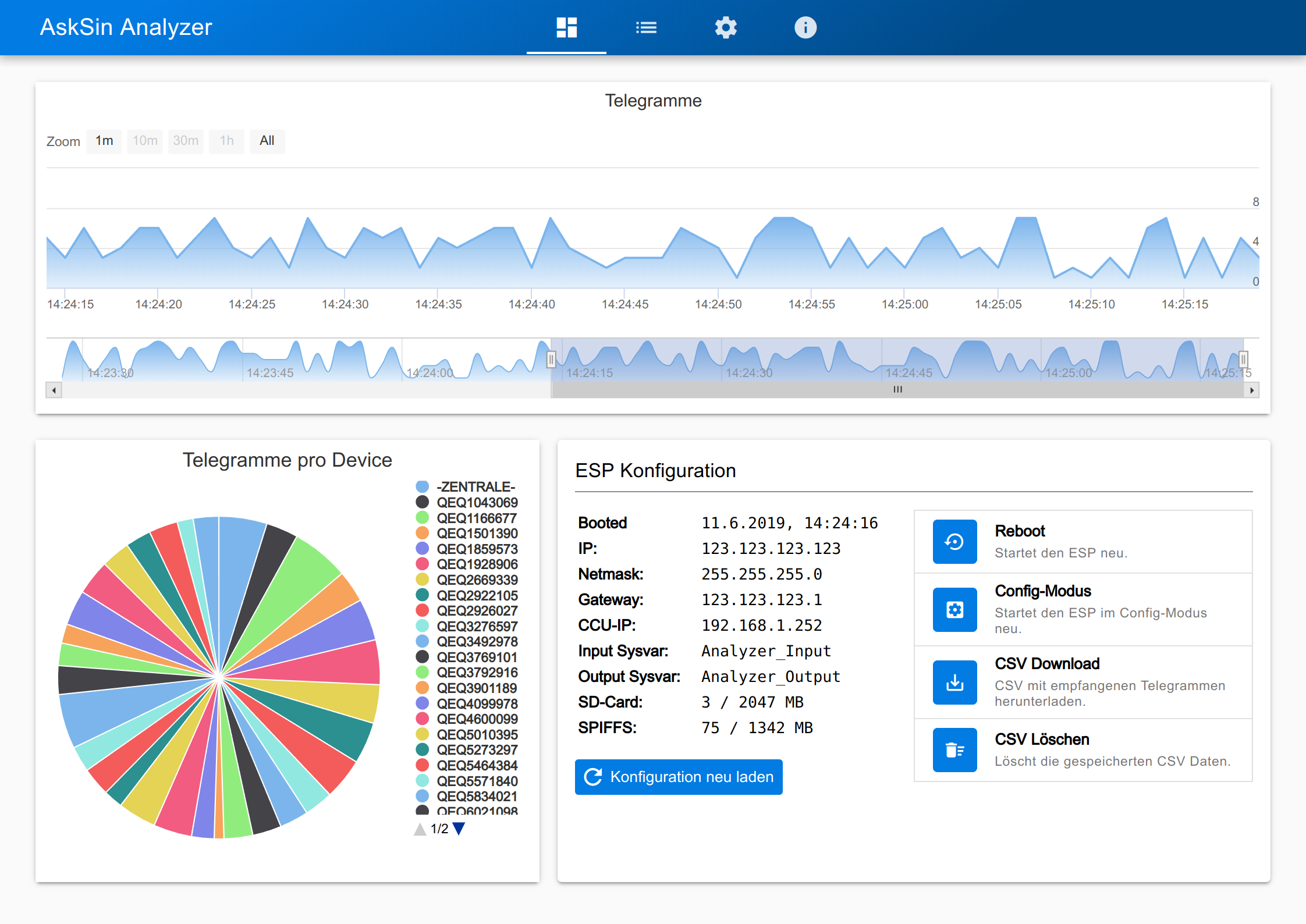Set chart zoom to 1h
The image size is (1306, 924).
tap(226, 141)
